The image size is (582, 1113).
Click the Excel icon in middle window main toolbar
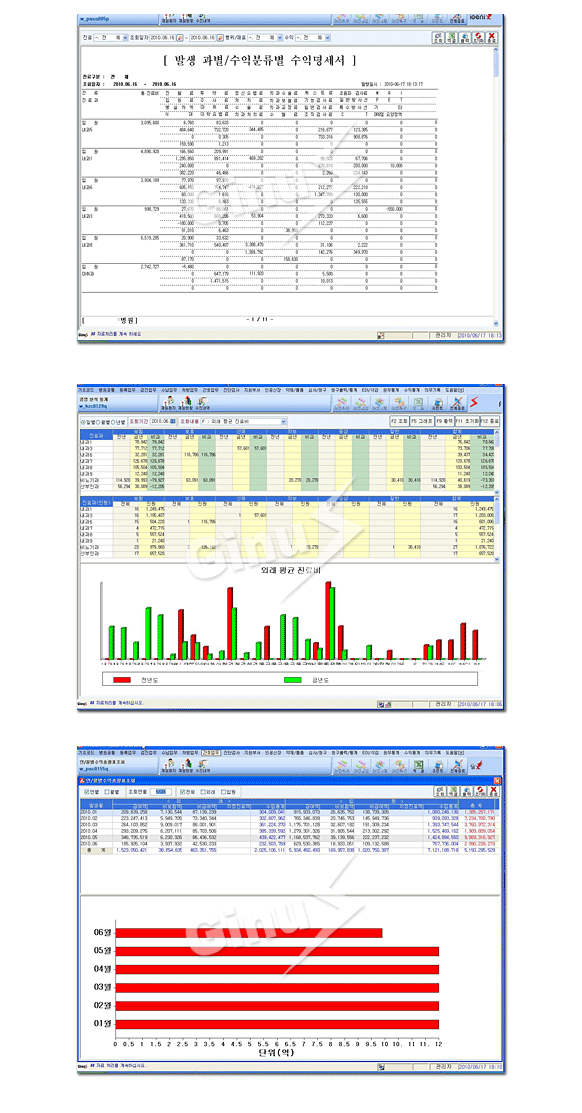(418, 403)
